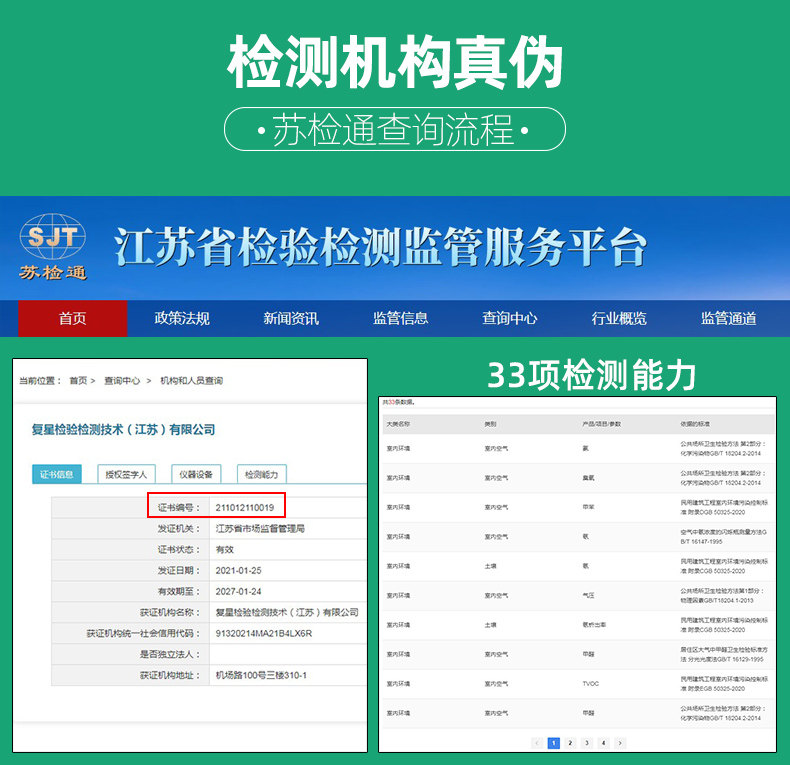
Task: Switch to the 证书信息 tab
Action: tap(57, 474)
